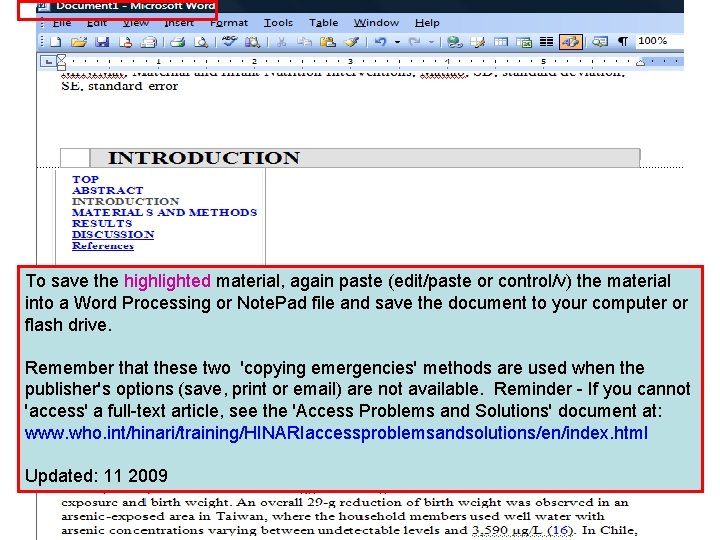Open the Table menu

pyautogui.click(x=323, y=22)
